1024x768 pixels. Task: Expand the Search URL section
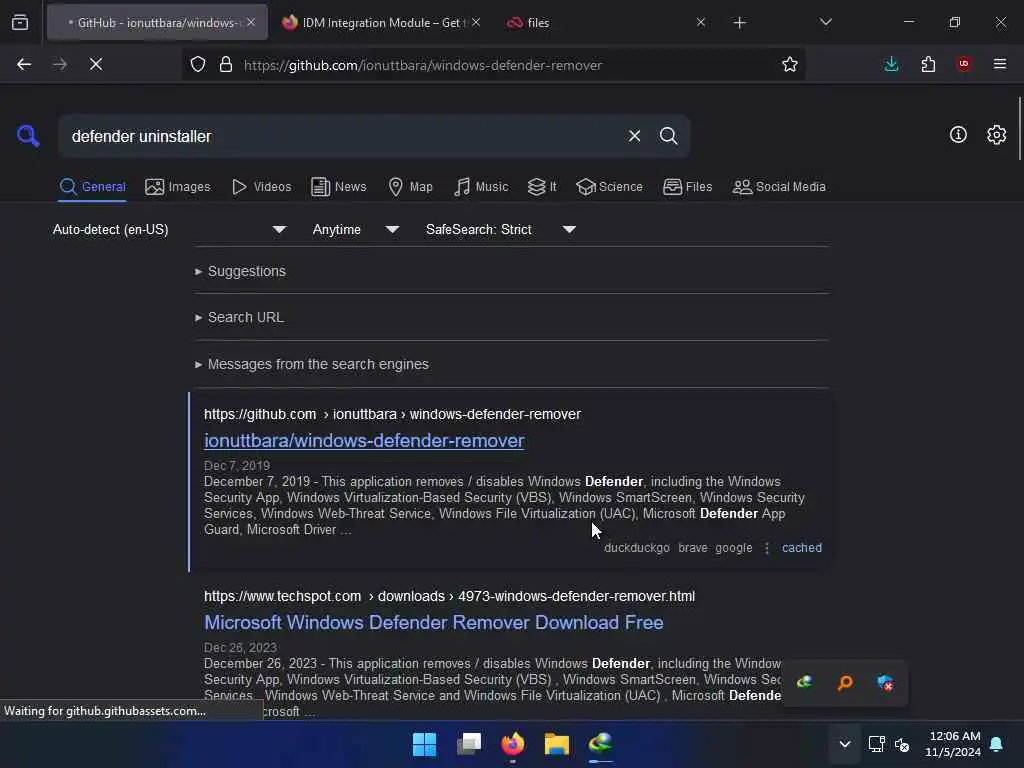coord(239,317)
